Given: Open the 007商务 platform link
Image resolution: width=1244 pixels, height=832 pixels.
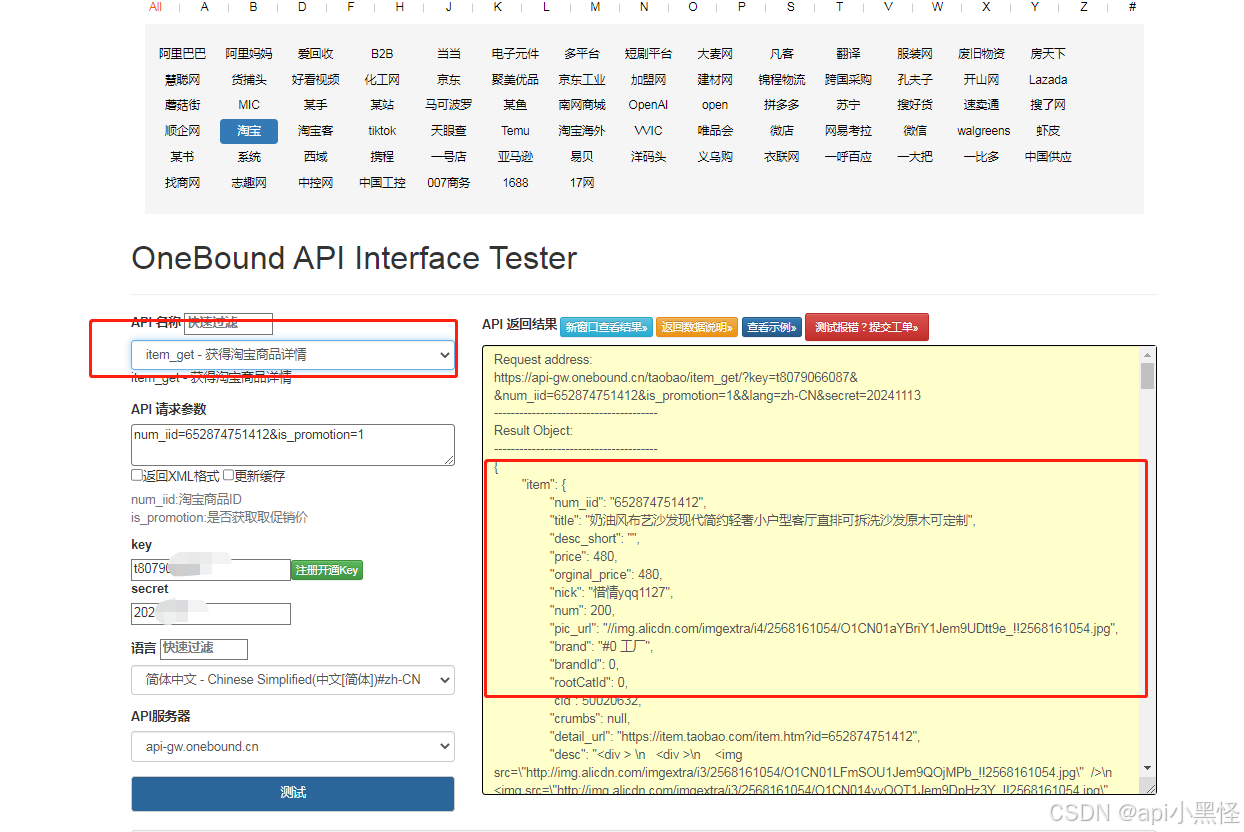Looking at the screenshot, I should pos(449,183).
